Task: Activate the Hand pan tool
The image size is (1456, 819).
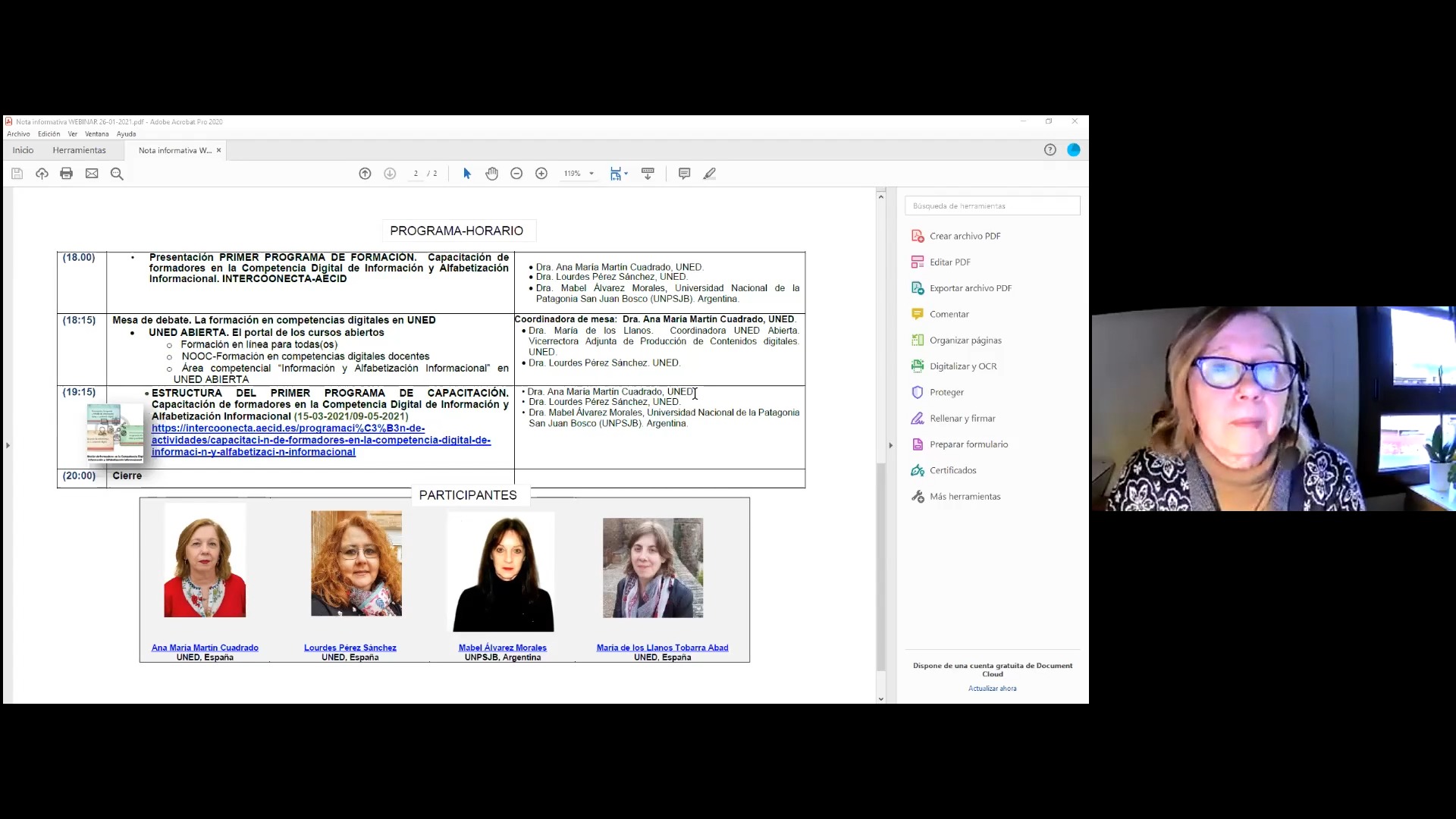Action: 492,174
